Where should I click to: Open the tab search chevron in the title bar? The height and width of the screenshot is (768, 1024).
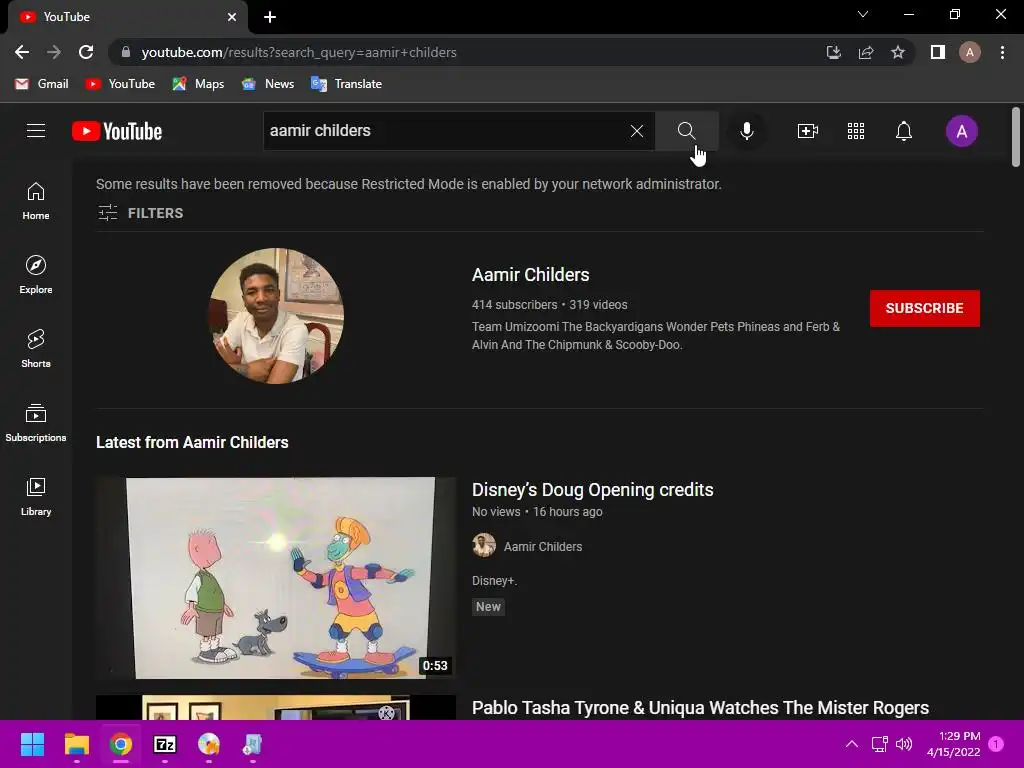[x=863, y=14]
